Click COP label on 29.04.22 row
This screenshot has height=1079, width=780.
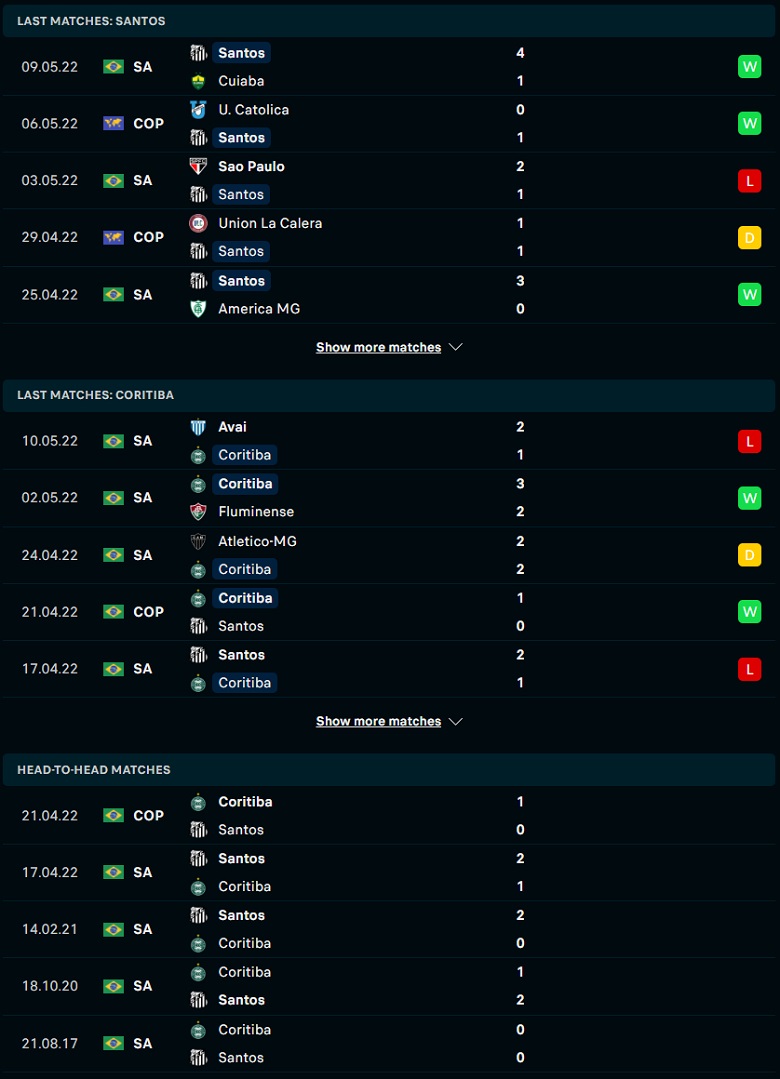(149, 237)
